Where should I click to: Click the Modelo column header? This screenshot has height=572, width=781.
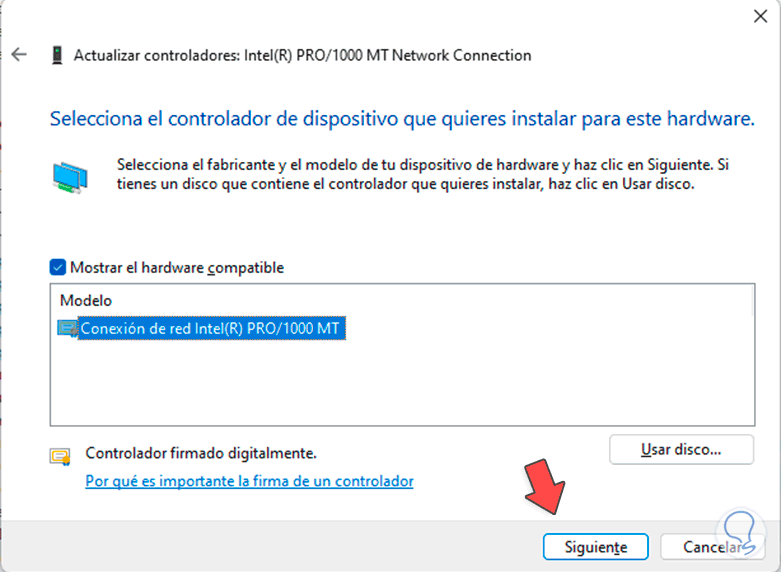point(86,300)
